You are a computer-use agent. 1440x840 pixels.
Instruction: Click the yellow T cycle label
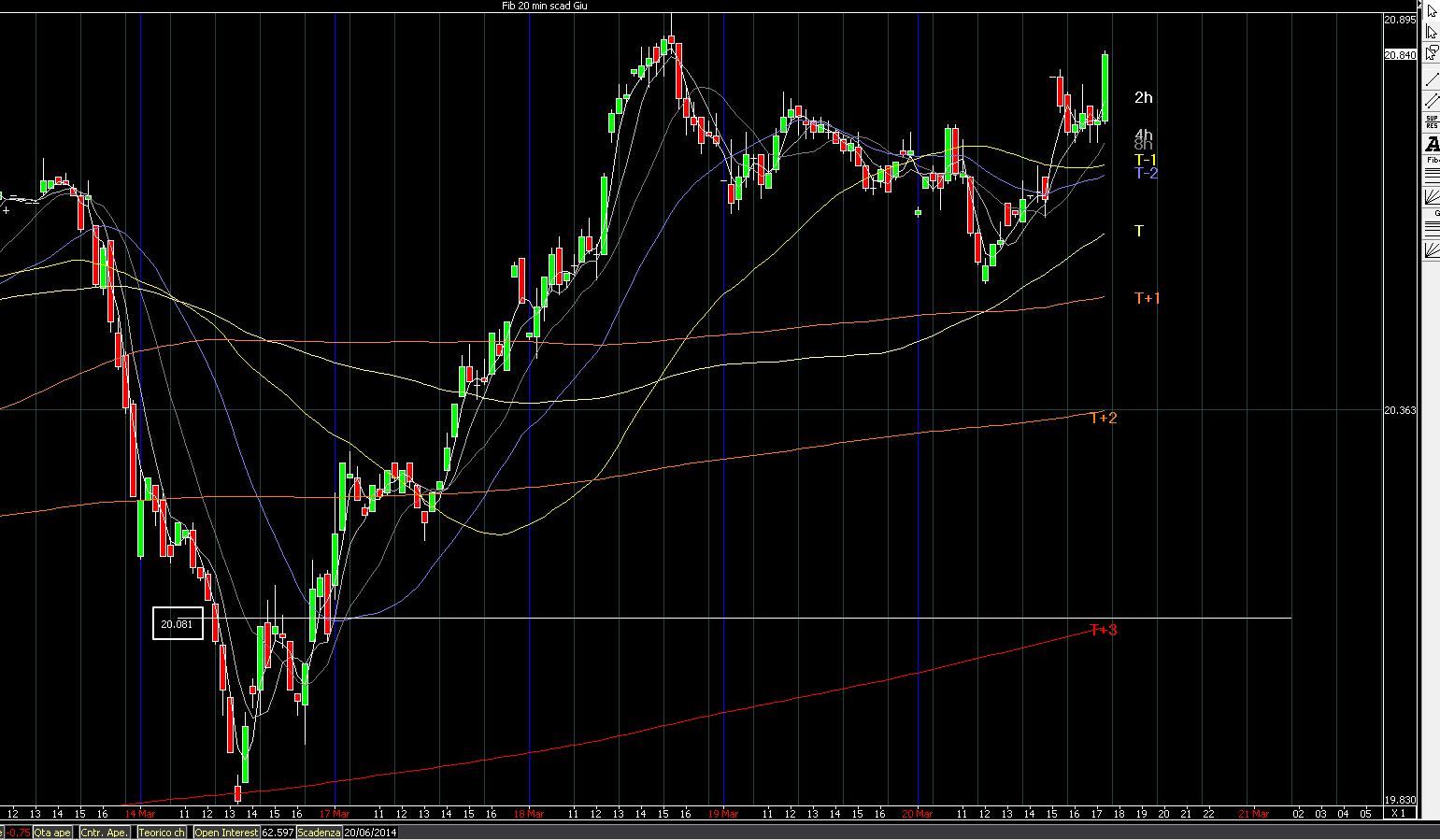[1139, 231]
